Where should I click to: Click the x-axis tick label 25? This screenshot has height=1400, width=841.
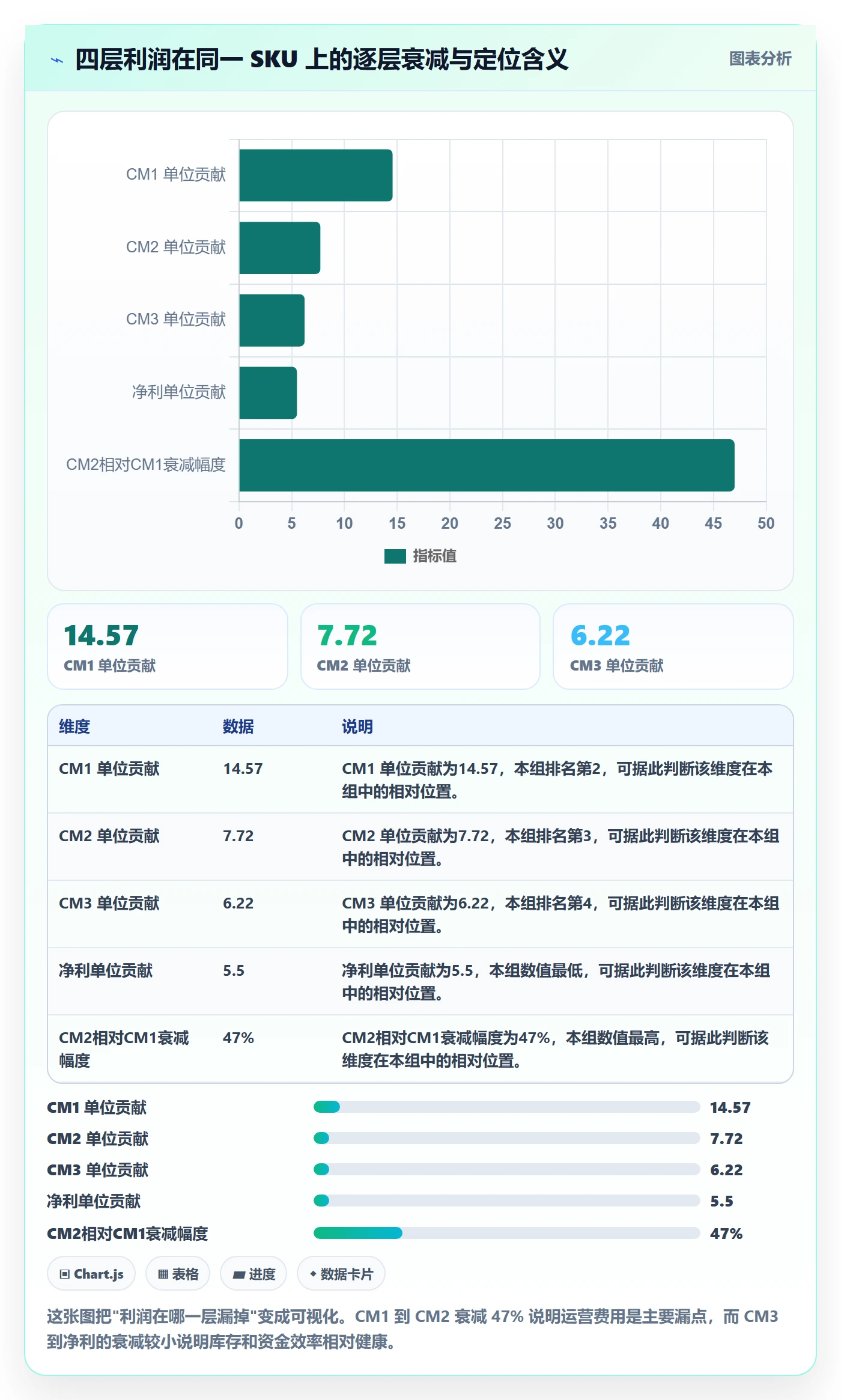(x=502, y=523)
